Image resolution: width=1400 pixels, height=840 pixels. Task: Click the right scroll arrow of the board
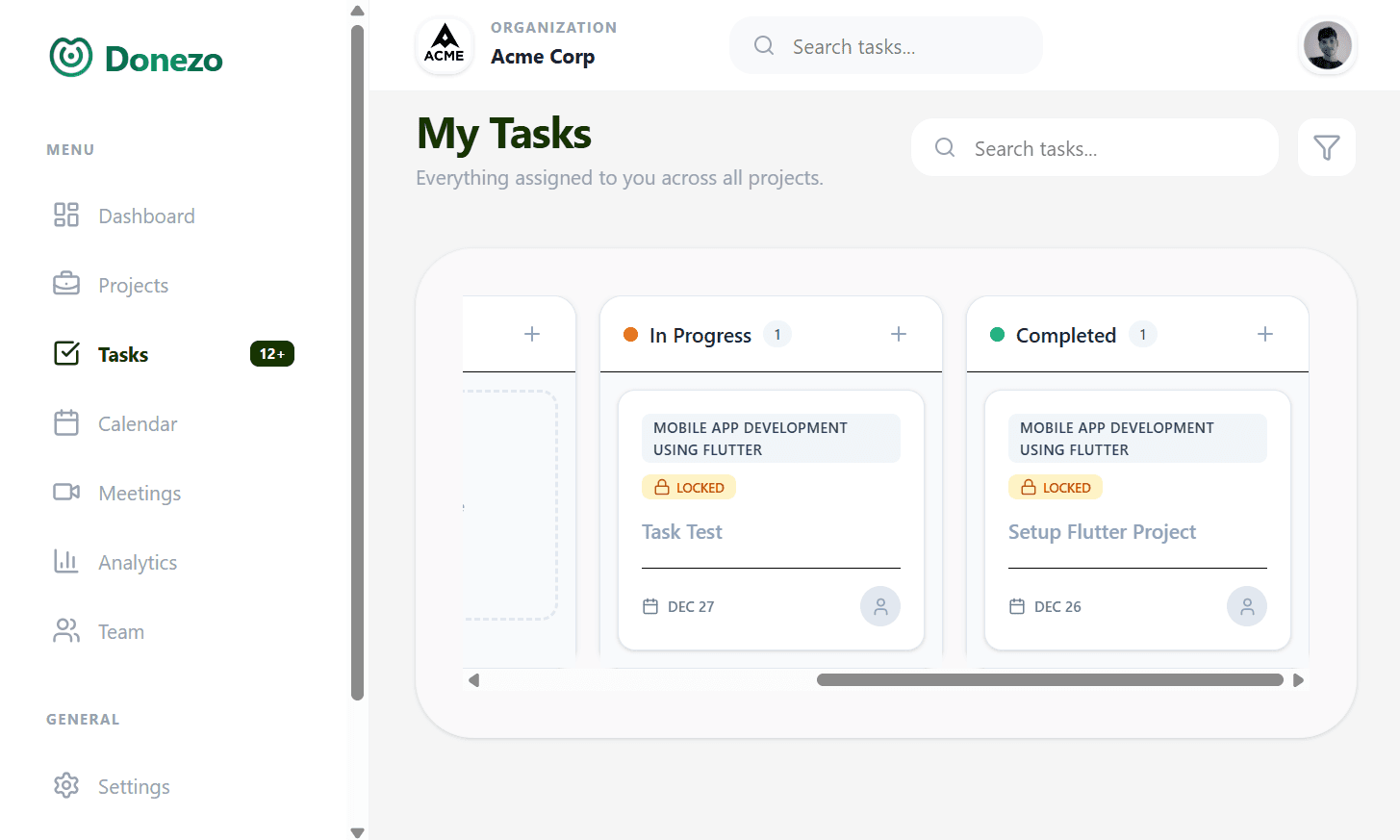pyautogui.click(x=1300, y=679)
